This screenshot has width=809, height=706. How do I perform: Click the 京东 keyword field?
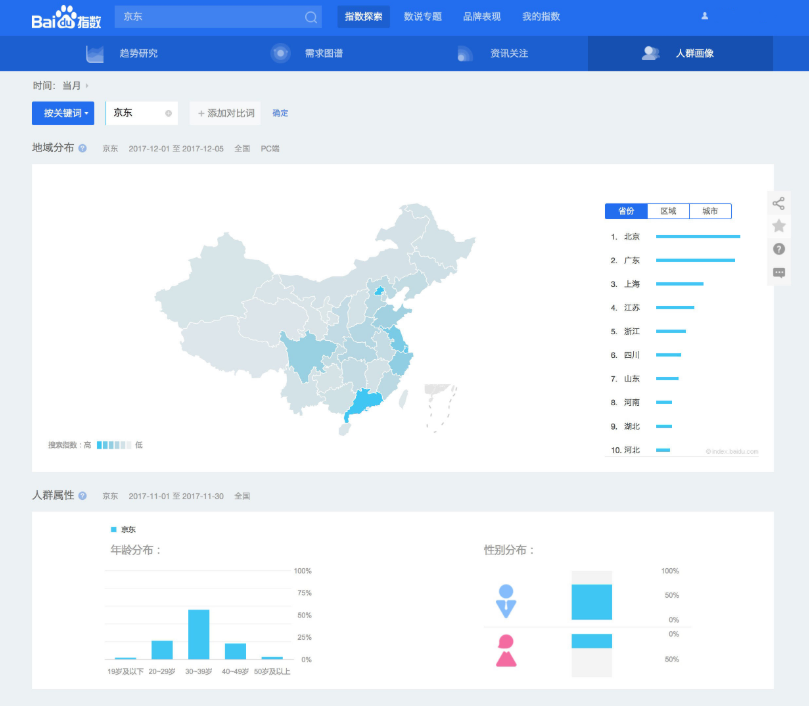141,113
